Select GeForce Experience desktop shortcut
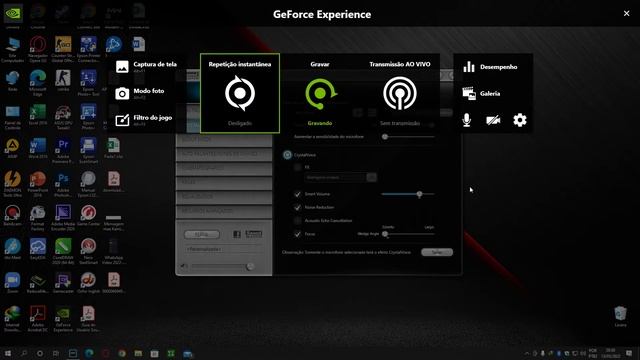 (63, 319)
